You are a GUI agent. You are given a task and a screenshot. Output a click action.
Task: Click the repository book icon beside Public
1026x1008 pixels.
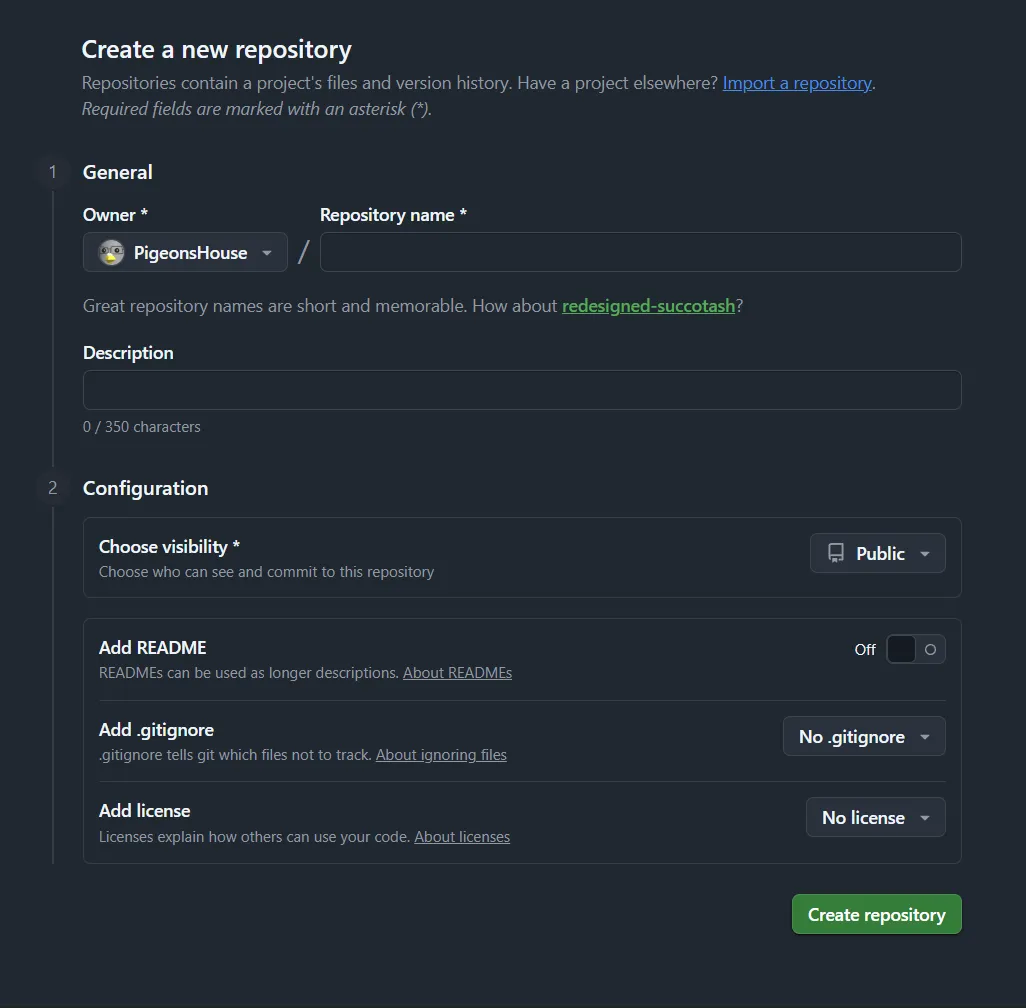point(836,553)
